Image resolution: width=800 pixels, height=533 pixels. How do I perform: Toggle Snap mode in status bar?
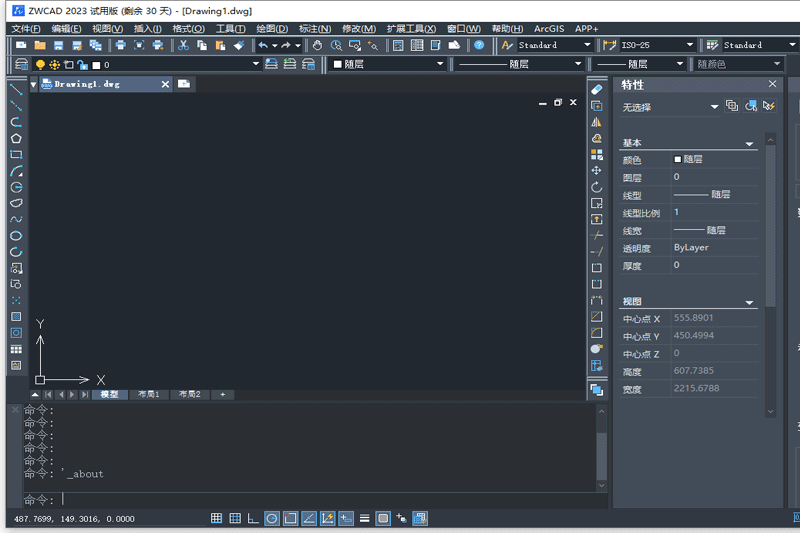pyautogui.click(x=216, y=519)
